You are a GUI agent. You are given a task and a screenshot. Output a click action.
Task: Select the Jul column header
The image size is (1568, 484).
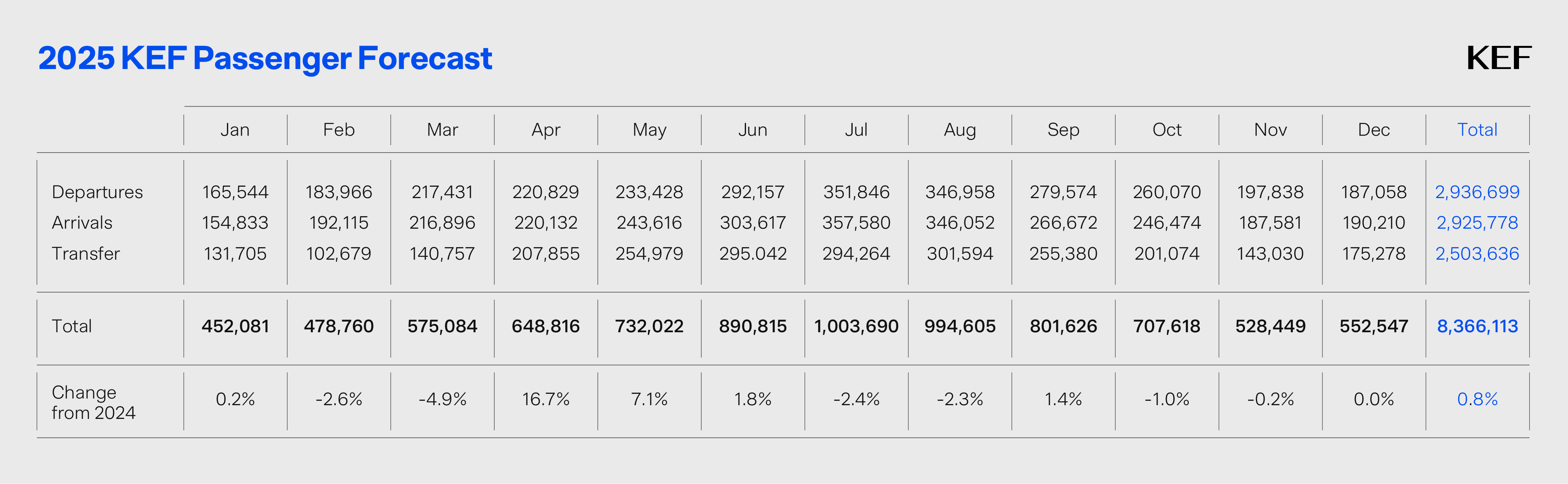(x=856, y=130)
